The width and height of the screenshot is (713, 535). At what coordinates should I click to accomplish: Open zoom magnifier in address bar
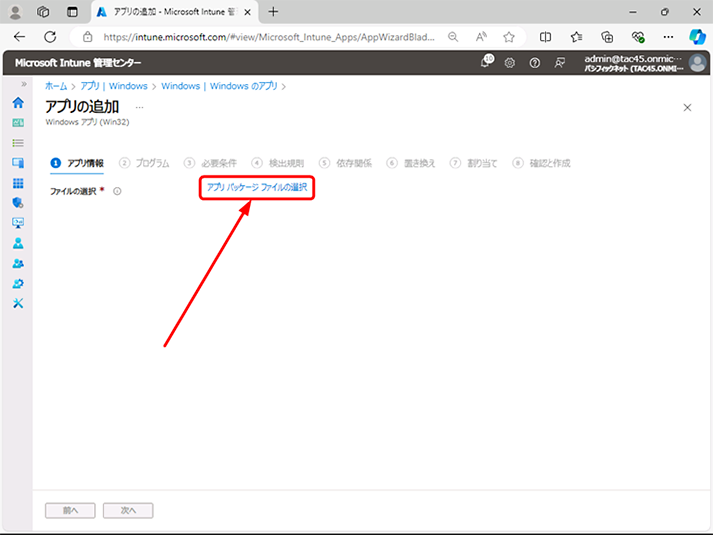(x=453, y=37)
